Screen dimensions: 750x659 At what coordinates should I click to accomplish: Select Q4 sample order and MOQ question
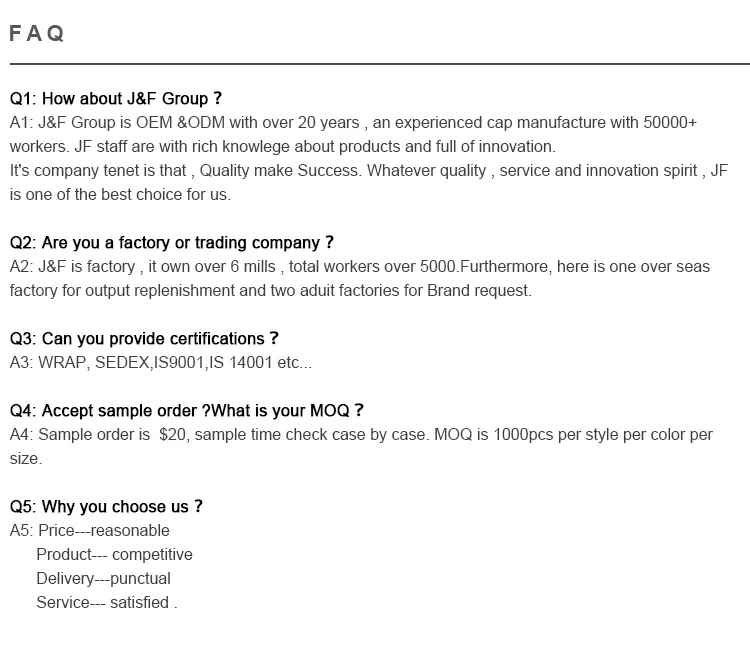[187, 411]
